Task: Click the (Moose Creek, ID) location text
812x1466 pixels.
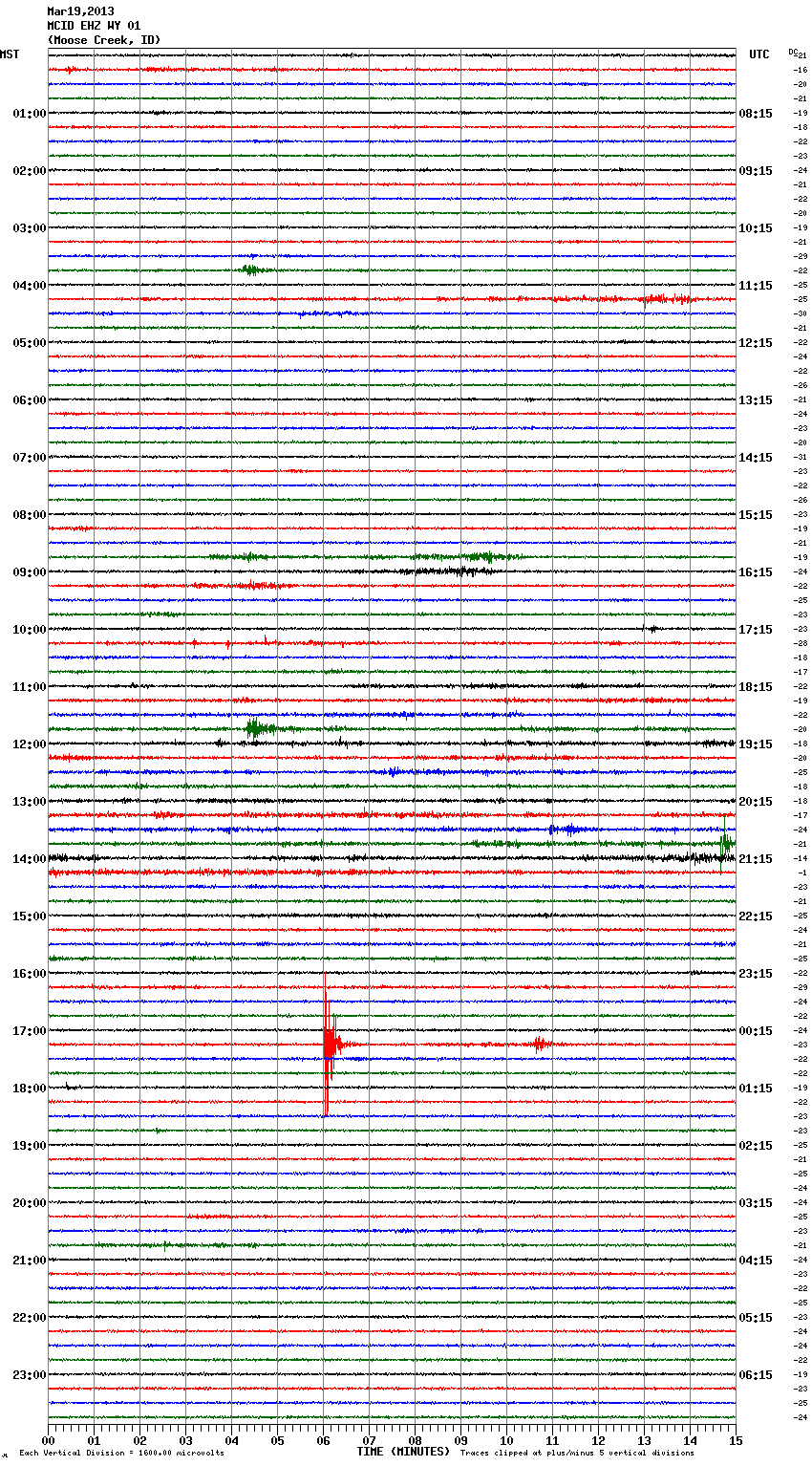Action: coord(104,40)
